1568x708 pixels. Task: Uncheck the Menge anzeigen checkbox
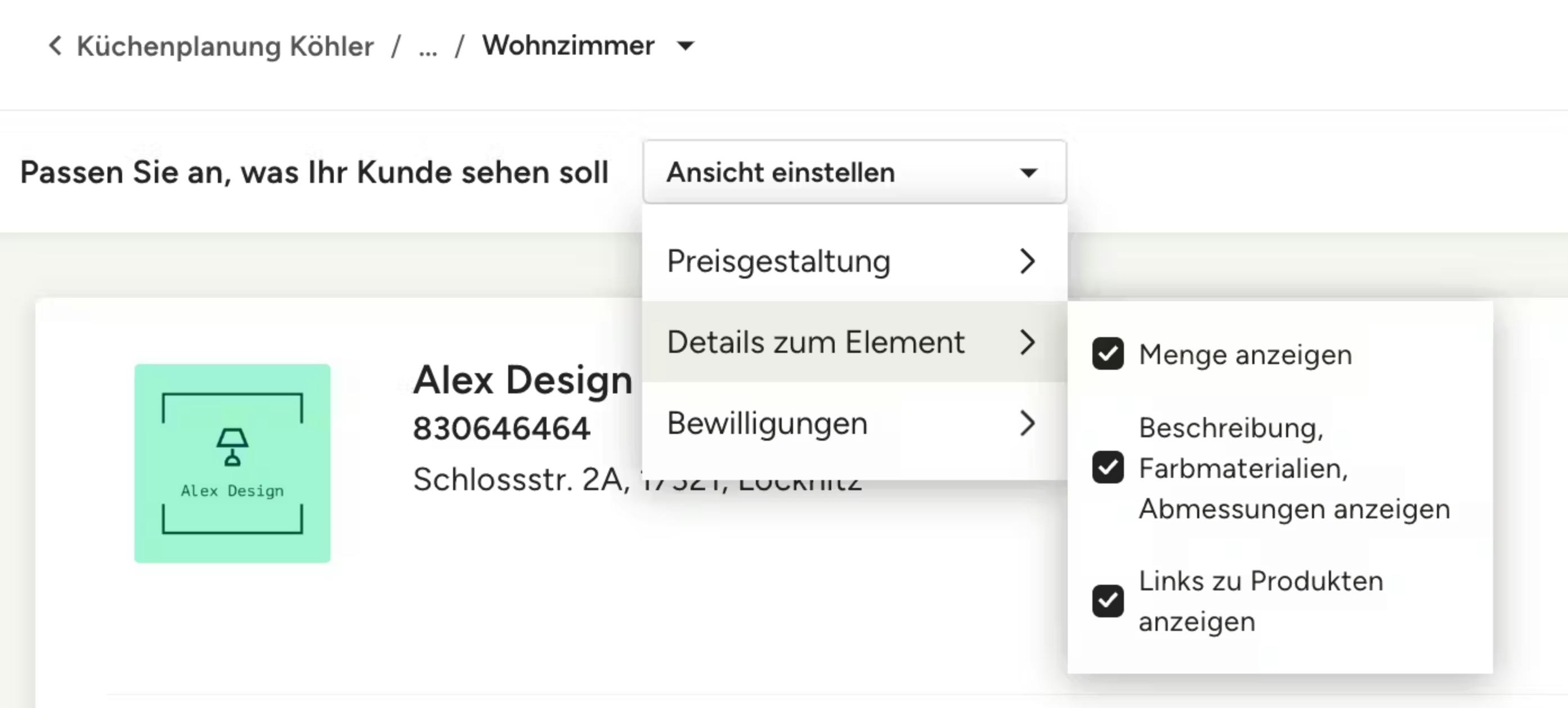pos(1107,353)
